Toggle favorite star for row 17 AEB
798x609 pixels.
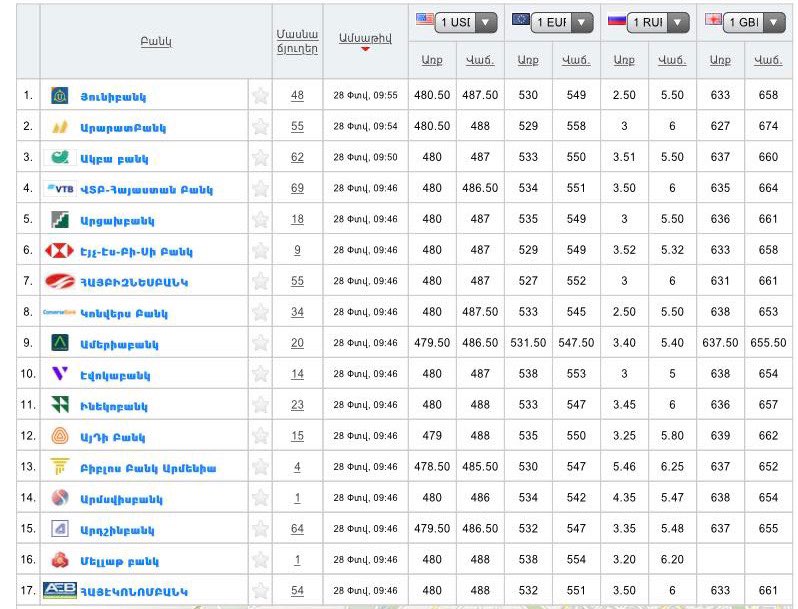260,591
